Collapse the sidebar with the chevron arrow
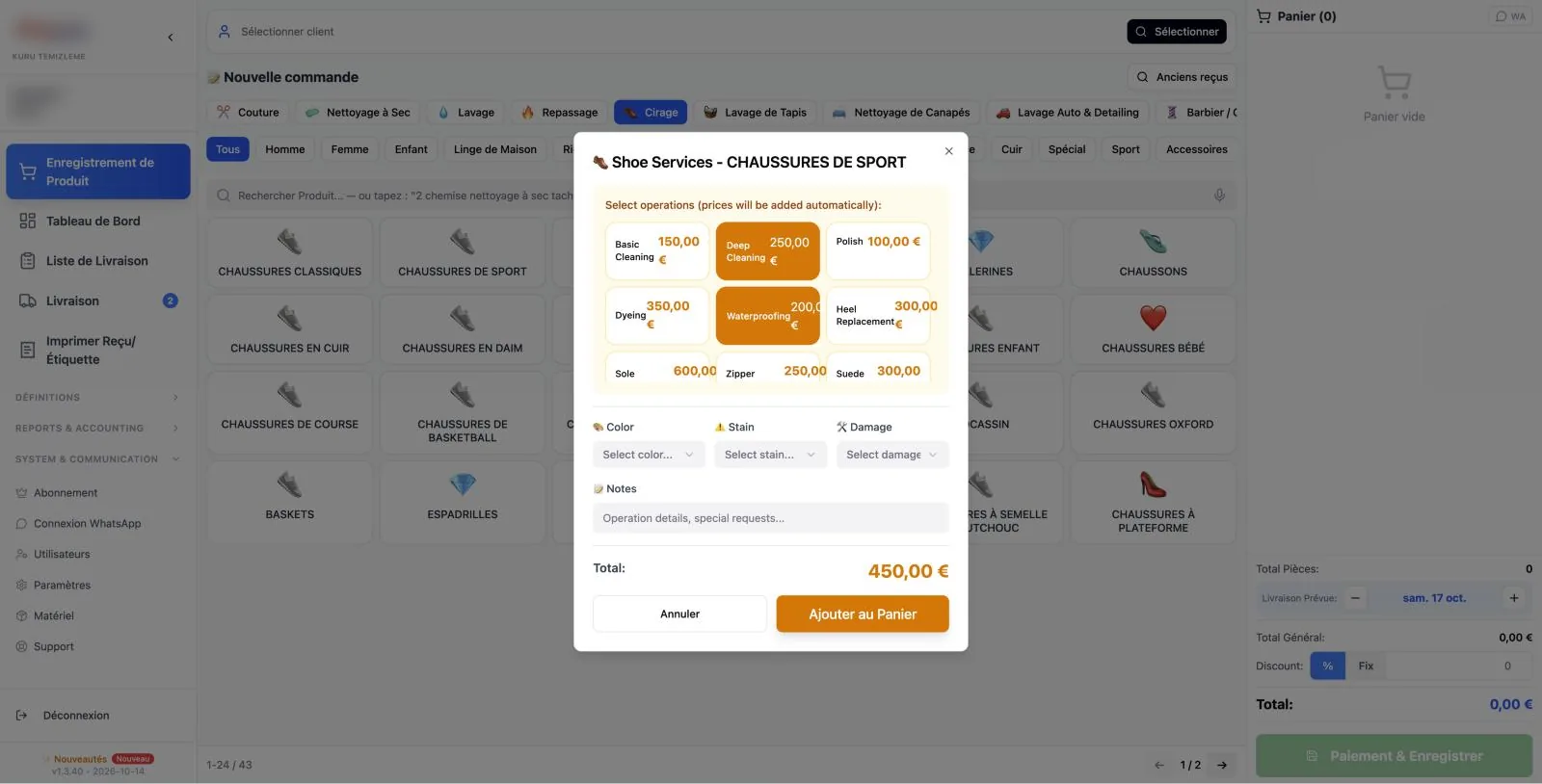 (x=171, y=38)
